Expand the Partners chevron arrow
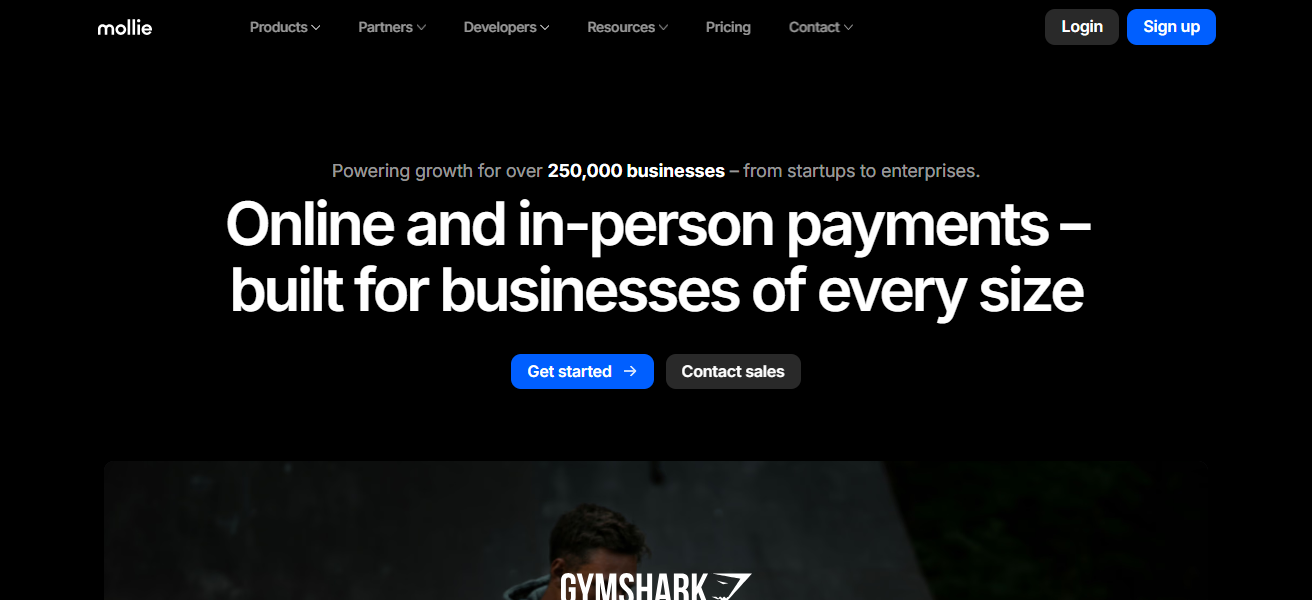The height and width of the screenshot is (600, 1312). (x=421, y=28)
